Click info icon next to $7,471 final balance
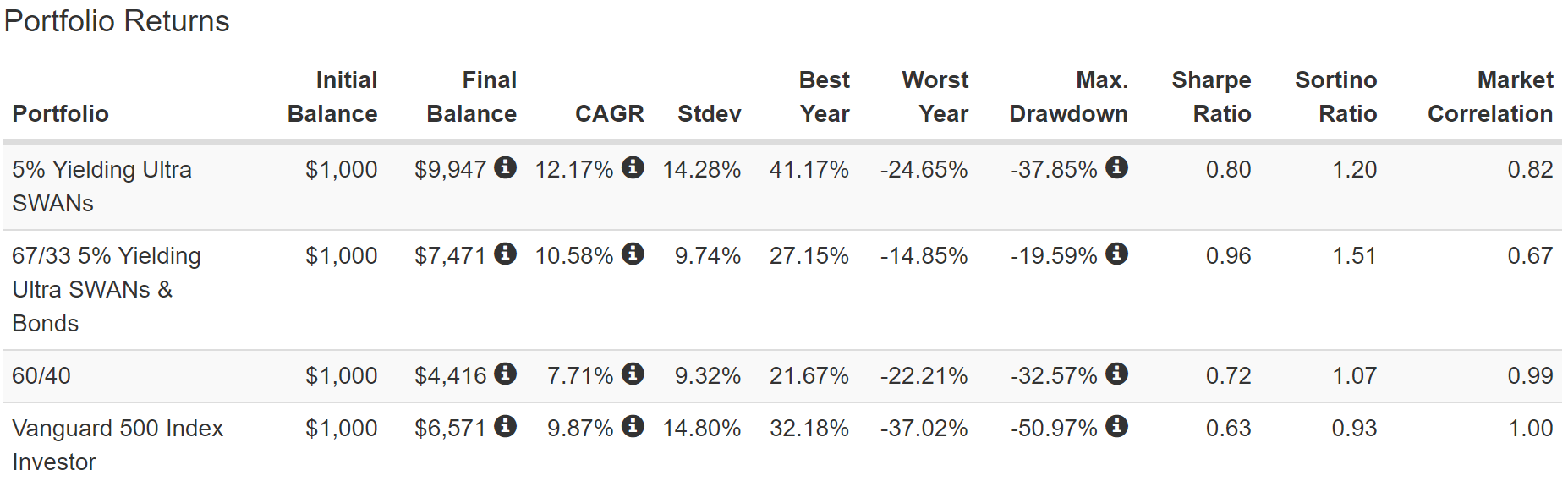This screenshot has height=481, width=1568. coord(505,254)
